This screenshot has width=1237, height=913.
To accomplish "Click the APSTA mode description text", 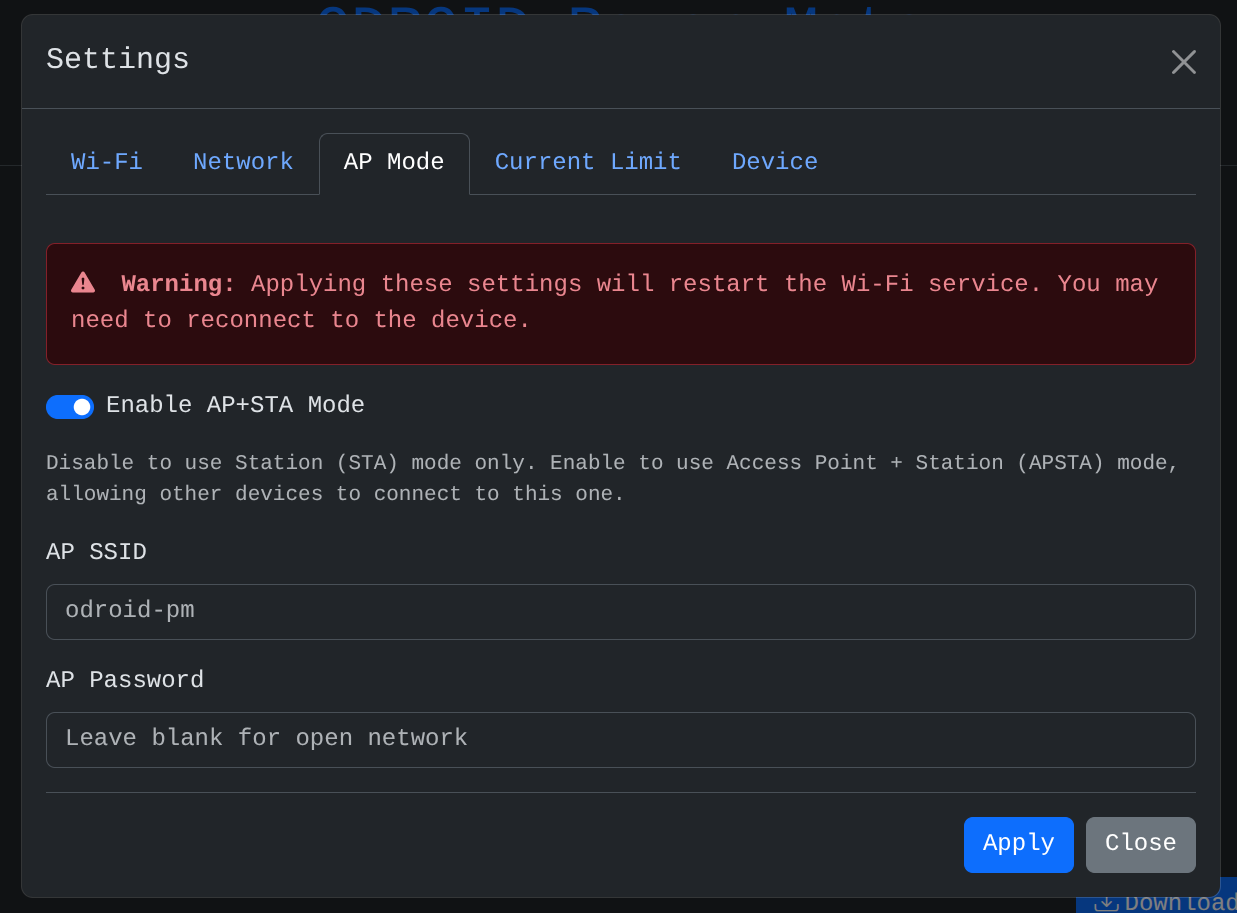I will (612, 478).
